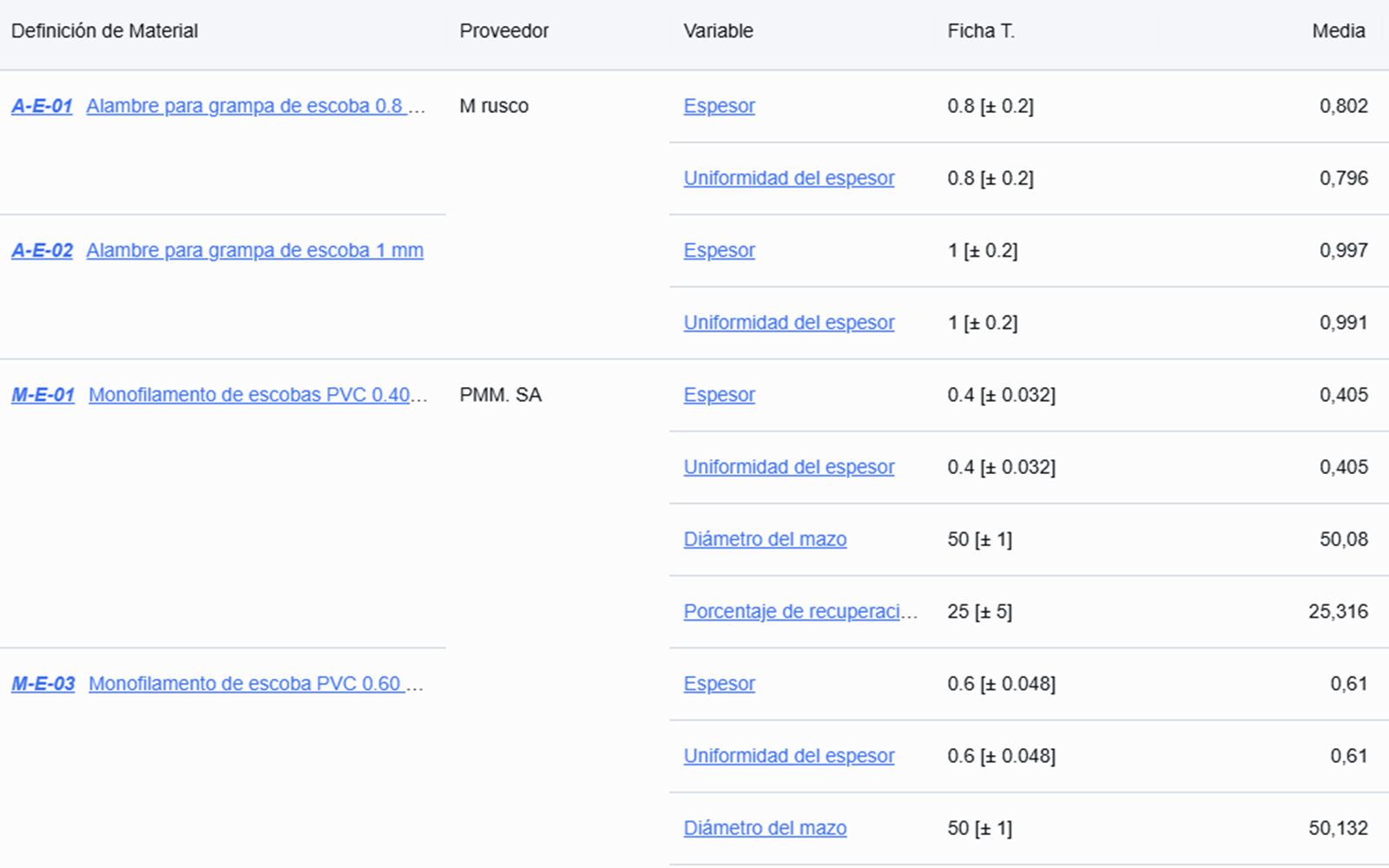Open Monofilamento de escobas PVC 0.40 link
1389x868 pixels.
(258, 395)
